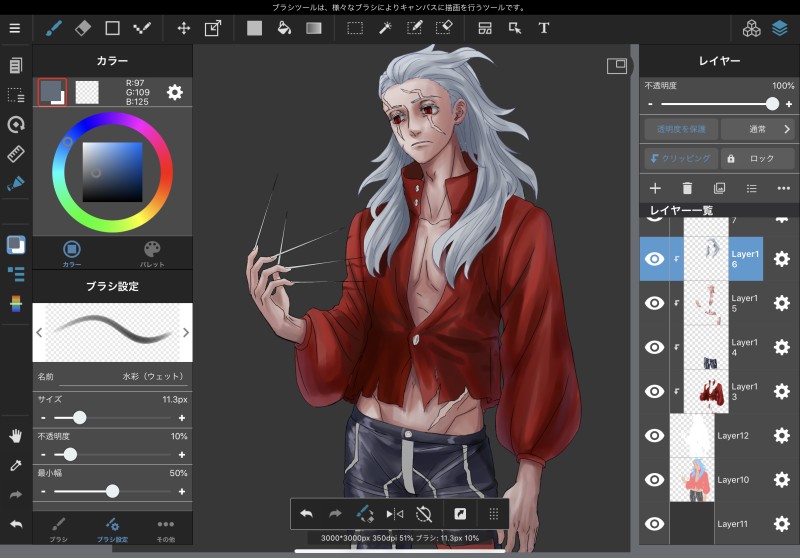Show next brush with right chevron
Image resolution: width=800 pixels, height=558 pixels.
coord(186,333)
